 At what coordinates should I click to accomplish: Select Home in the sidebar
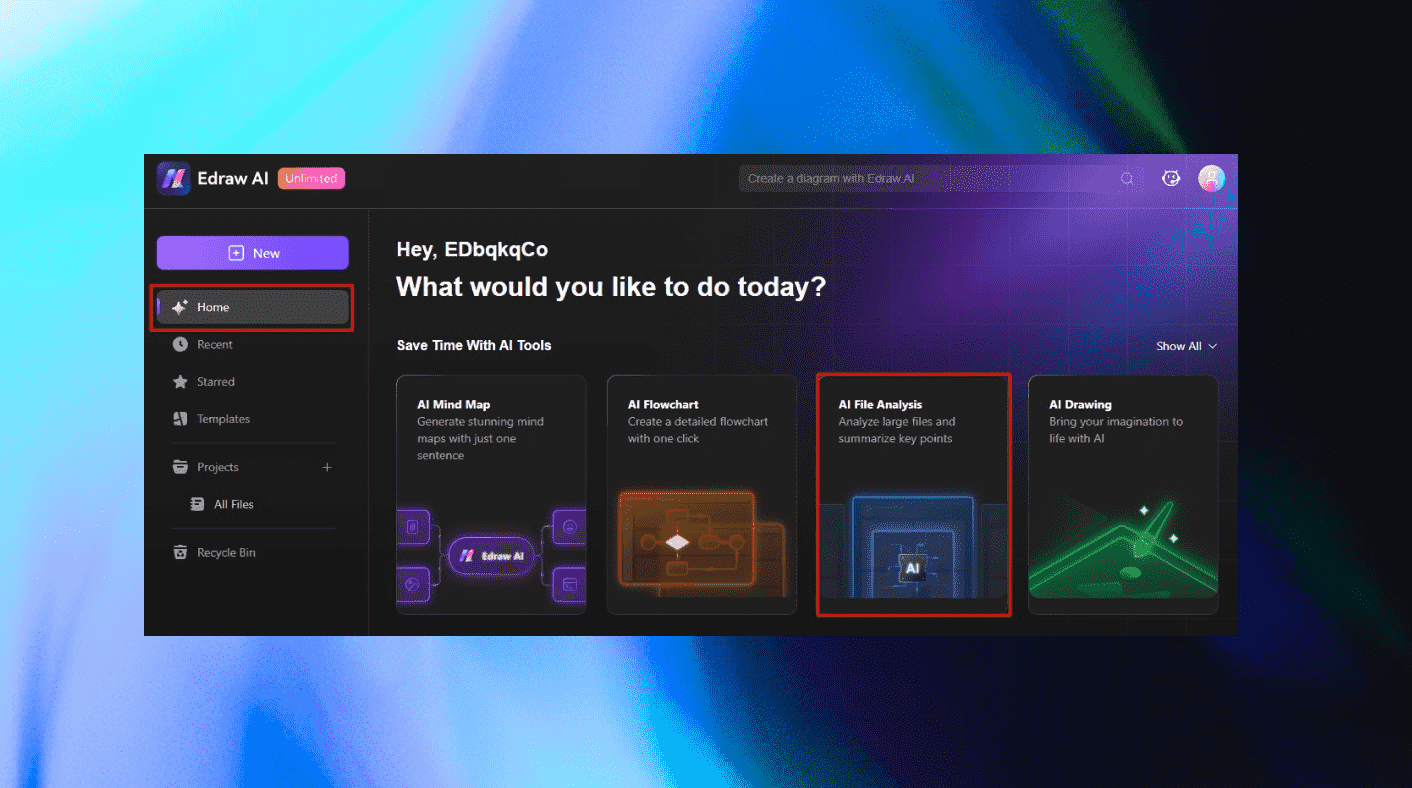pos(253,307)
